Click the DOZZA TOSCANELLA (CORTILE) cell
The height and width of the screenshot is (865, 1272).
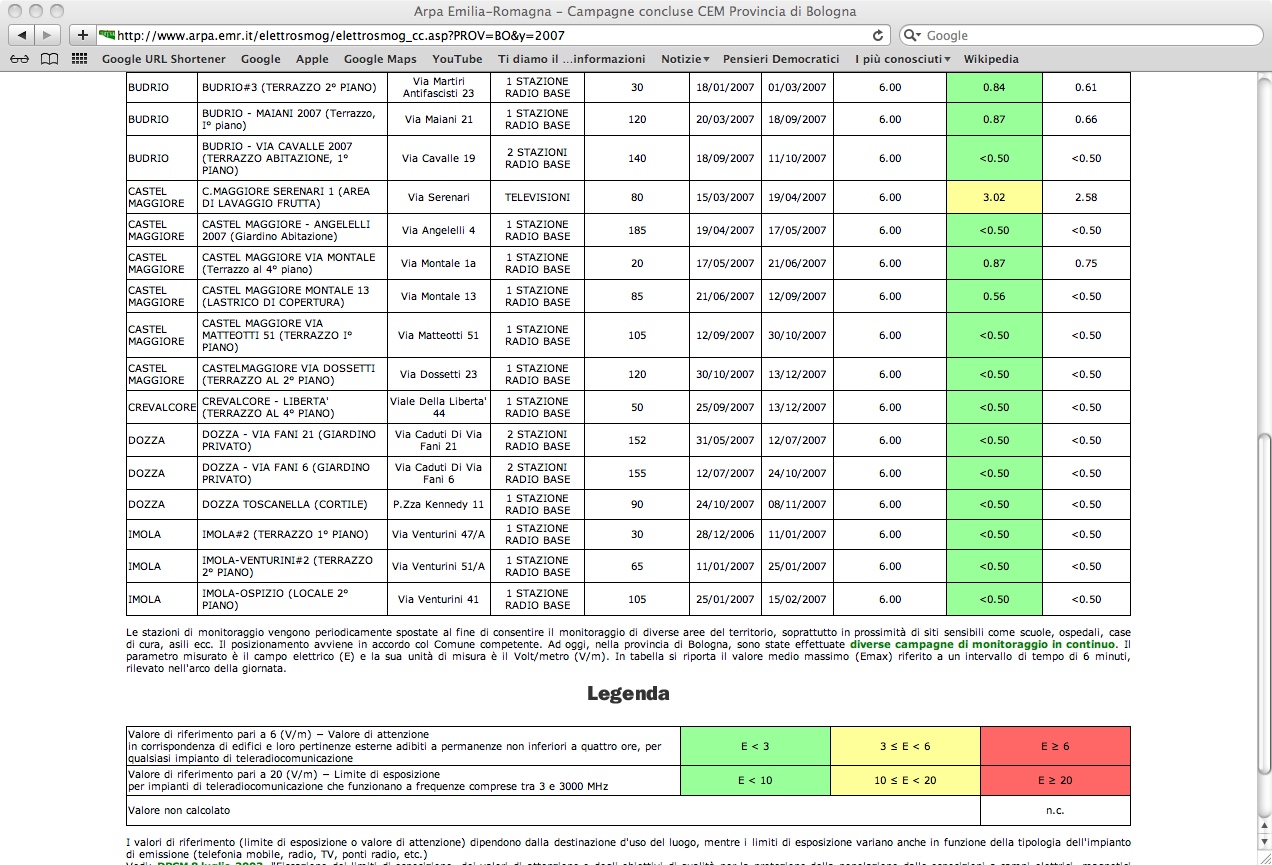click(292, 504)
